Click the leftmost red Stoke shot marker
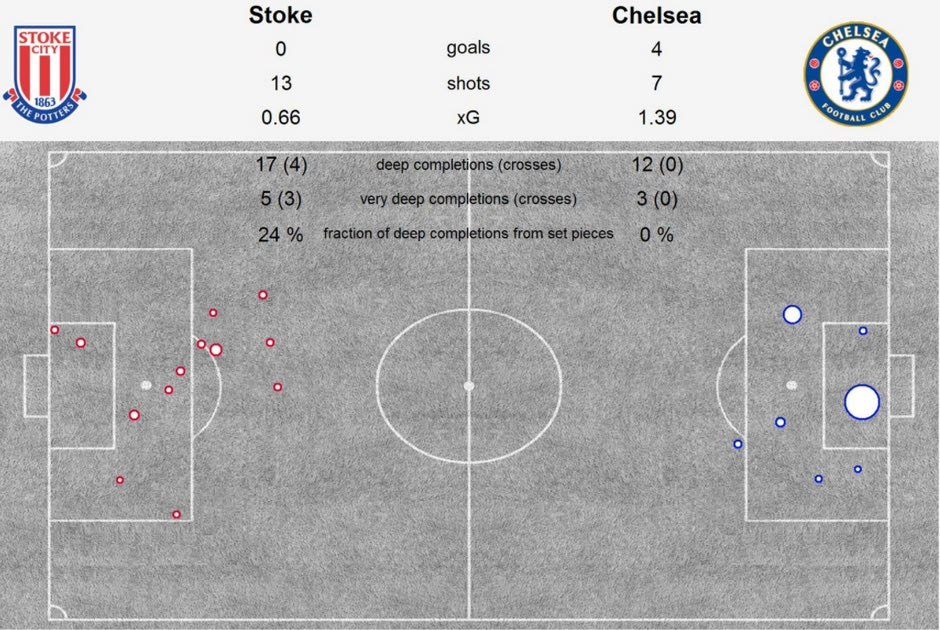 tap(55, 330)
